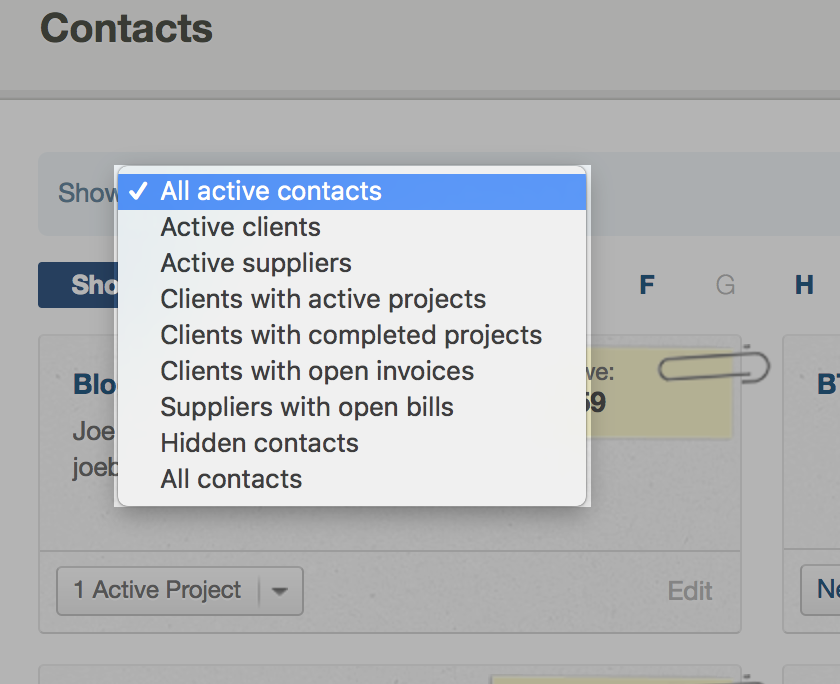This screenshot has height=684, width=840.
Task: Select Suppliers with open bills option
Action: 308,407
